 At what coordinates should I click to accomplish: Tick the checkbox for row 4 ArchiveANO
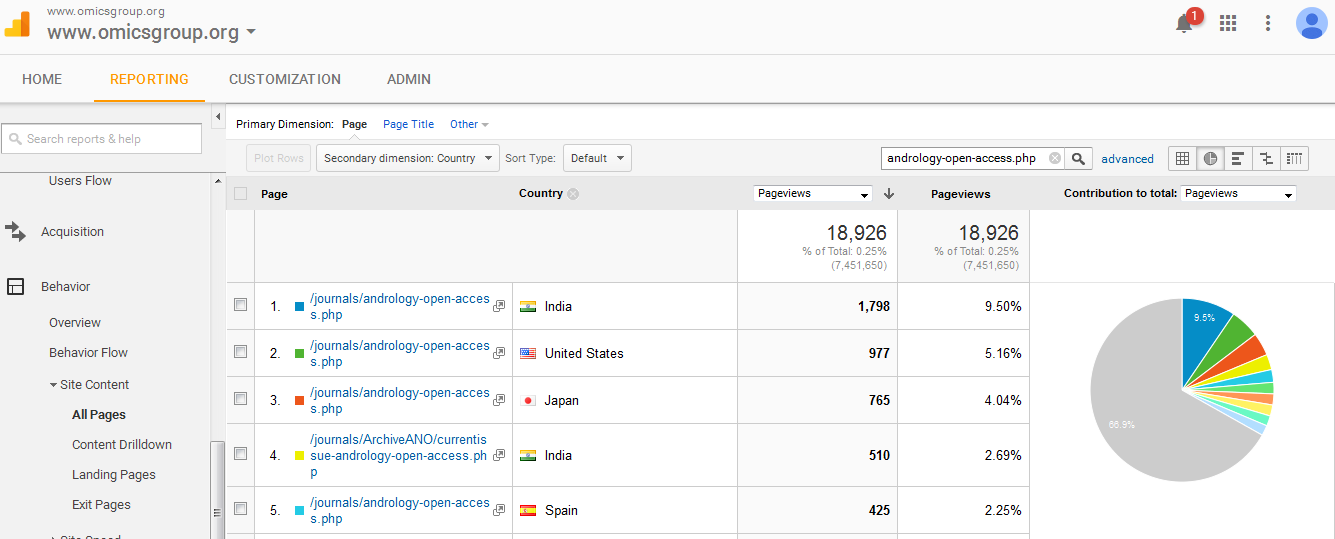[x=240, y=454]
